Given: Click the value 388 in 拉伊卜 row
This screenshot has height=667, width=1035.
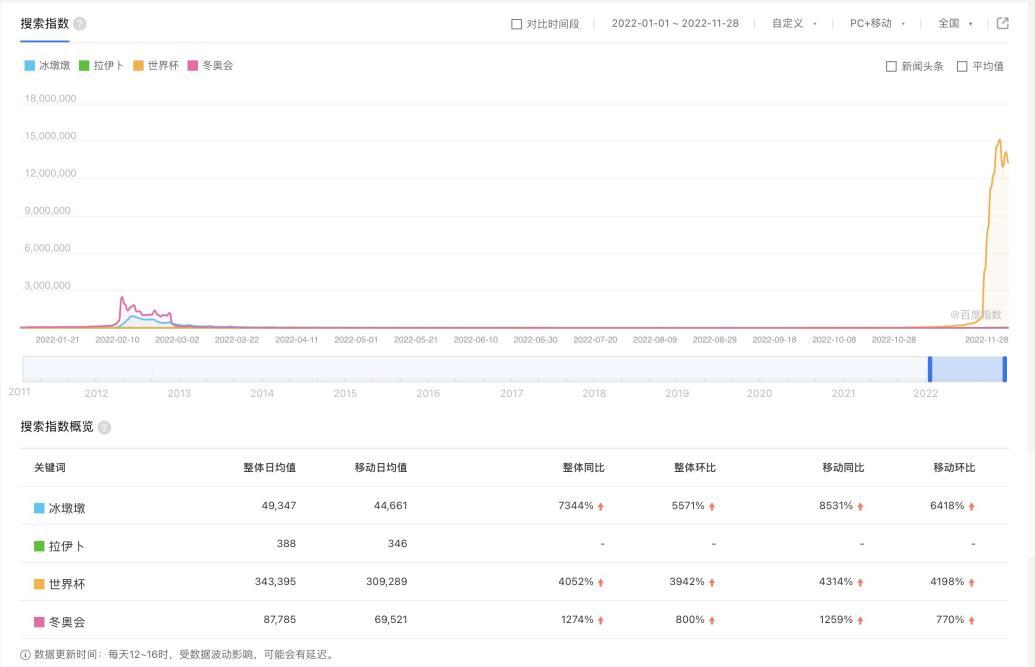Looking at the screenshot, I should coord(286,544).
